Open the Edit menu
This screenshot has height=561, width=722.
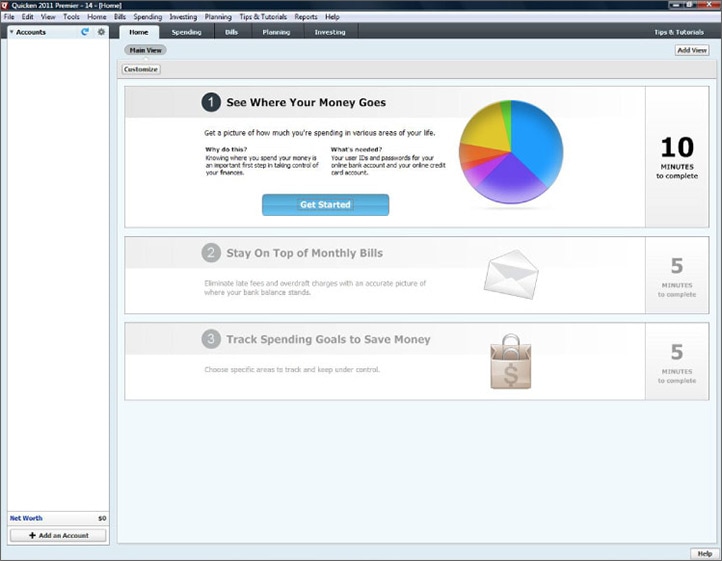(x=28, y=17)
